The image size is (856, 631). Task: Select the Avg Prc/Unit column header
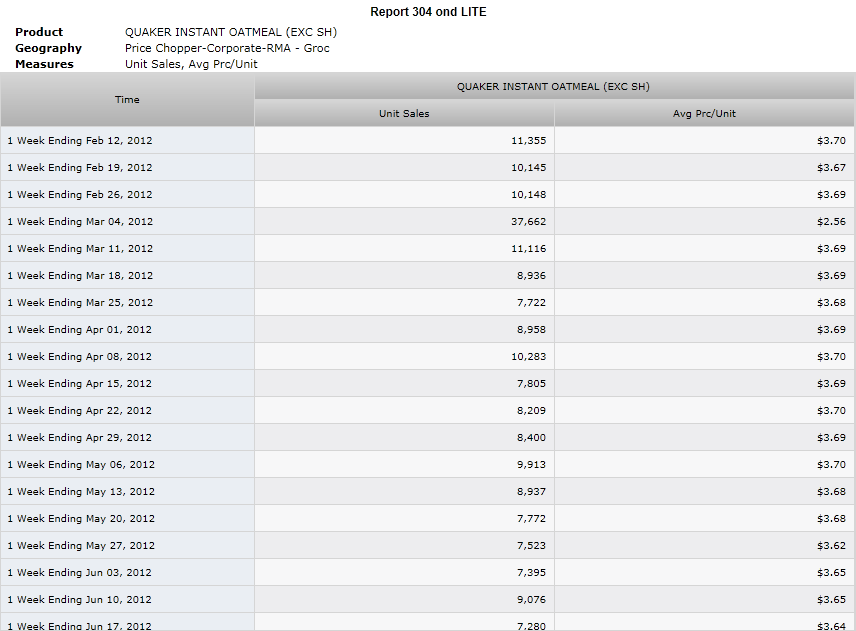click(704, 114)
